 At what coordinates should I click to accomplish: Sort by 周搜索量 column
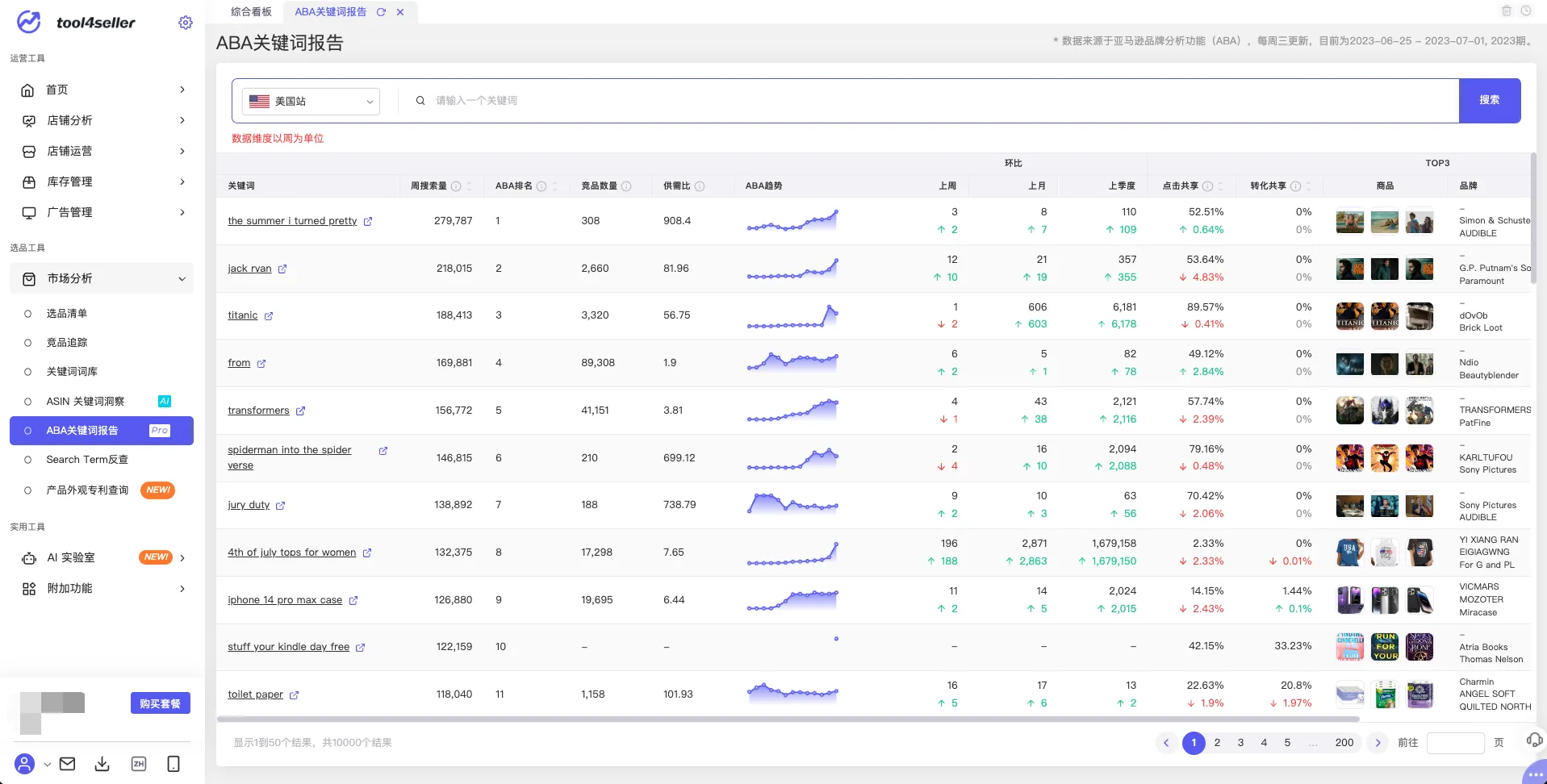(x=470, y=186)
